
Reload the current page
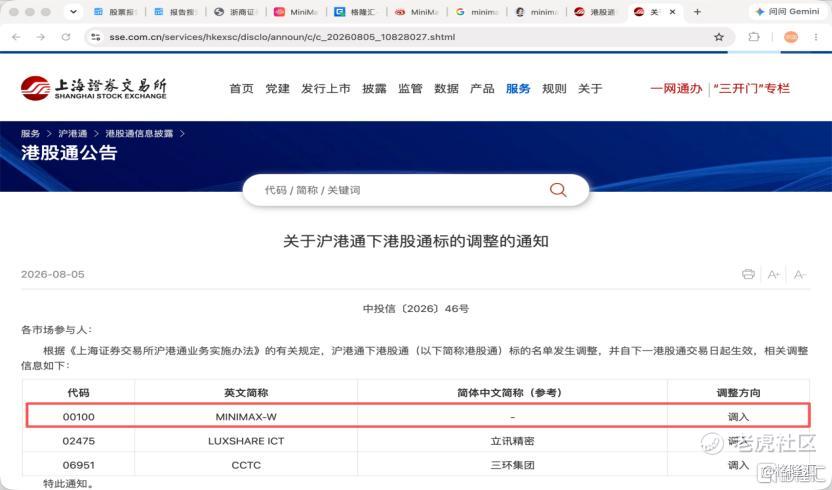pyautogui.click(x=66, y=37)
